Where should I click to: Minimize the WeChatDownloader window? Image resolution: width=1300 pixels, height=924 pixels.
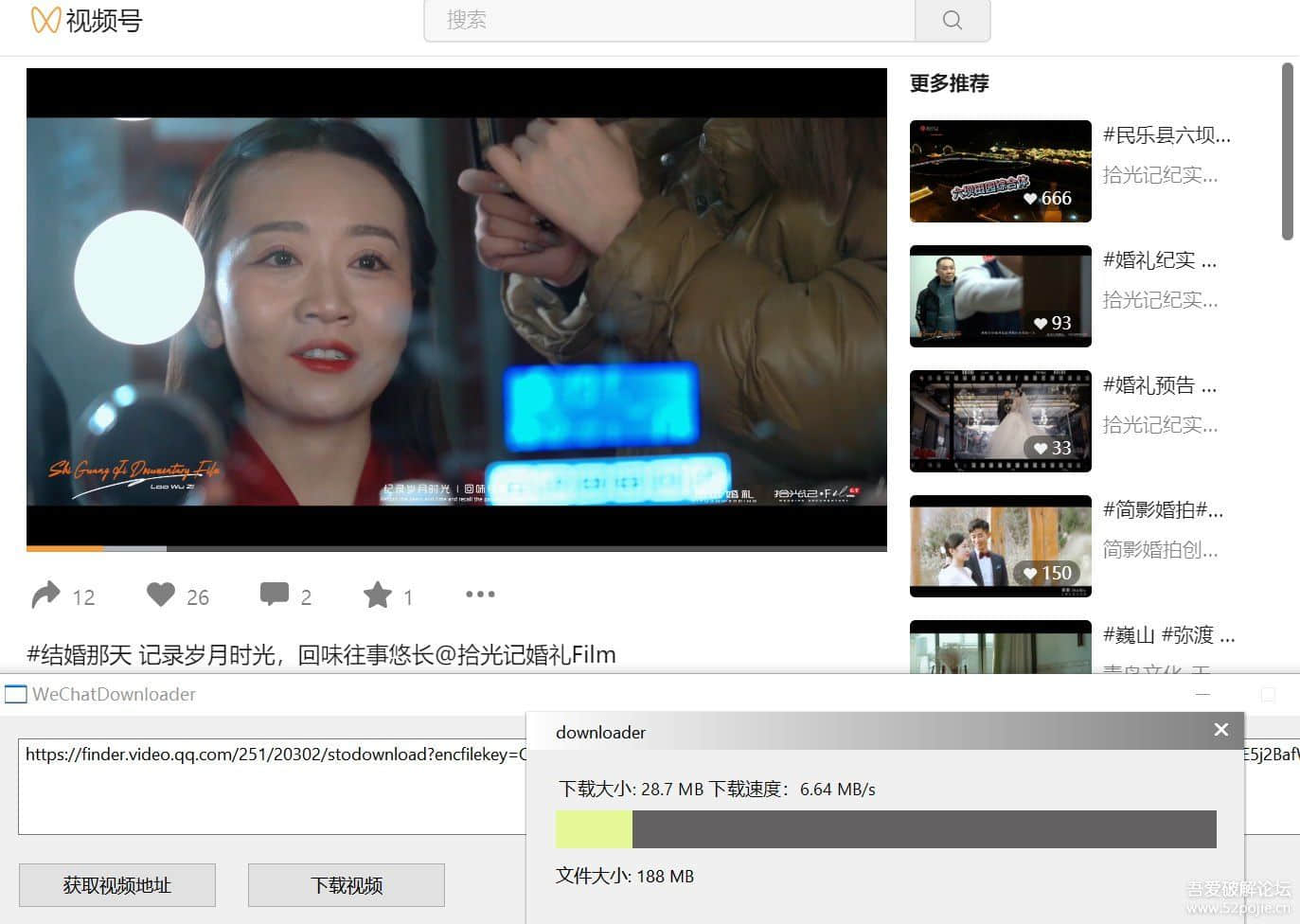click(x=1202, y=694)
